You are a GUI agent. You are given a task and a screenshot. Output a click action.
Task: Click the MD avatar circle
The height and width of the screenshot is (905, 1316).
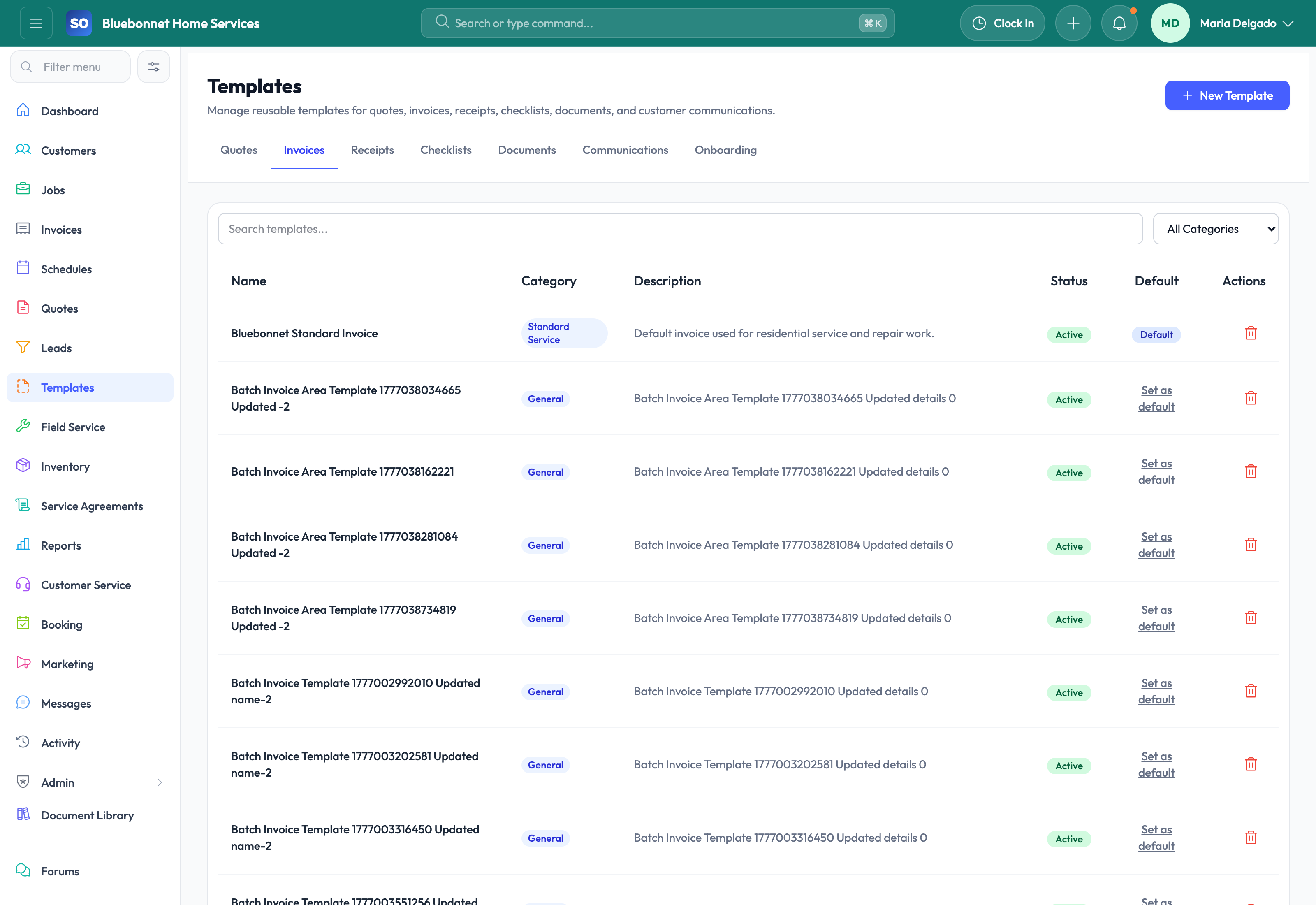tap(1170, 23)
